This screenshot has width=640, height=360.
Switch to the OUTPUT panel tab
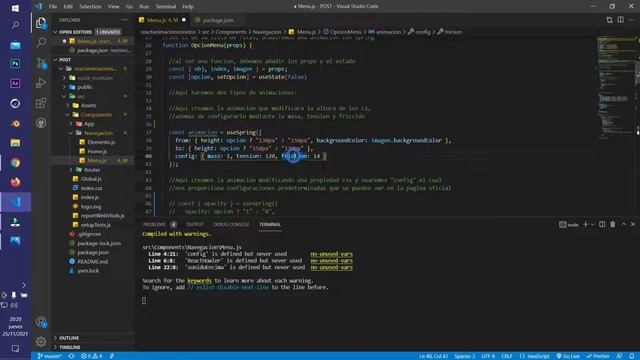pyautogui.click(x=195, y=224)
